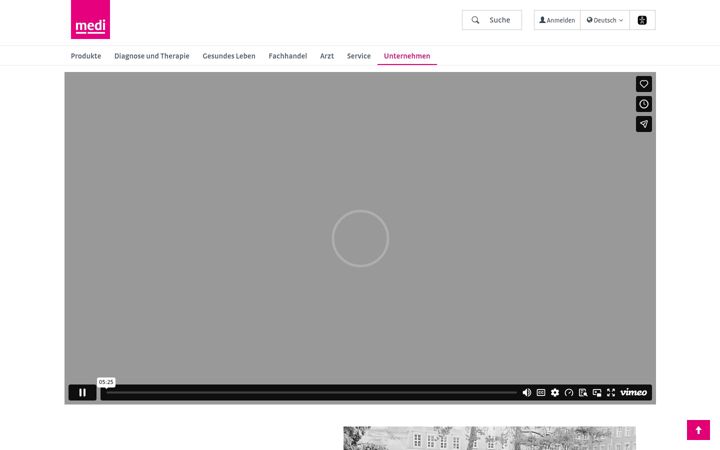Image resolution: width=720 pixels, height=450 pixels.
Task: Open Diagnose und Therapie menu
Action: tap(152, 56)
